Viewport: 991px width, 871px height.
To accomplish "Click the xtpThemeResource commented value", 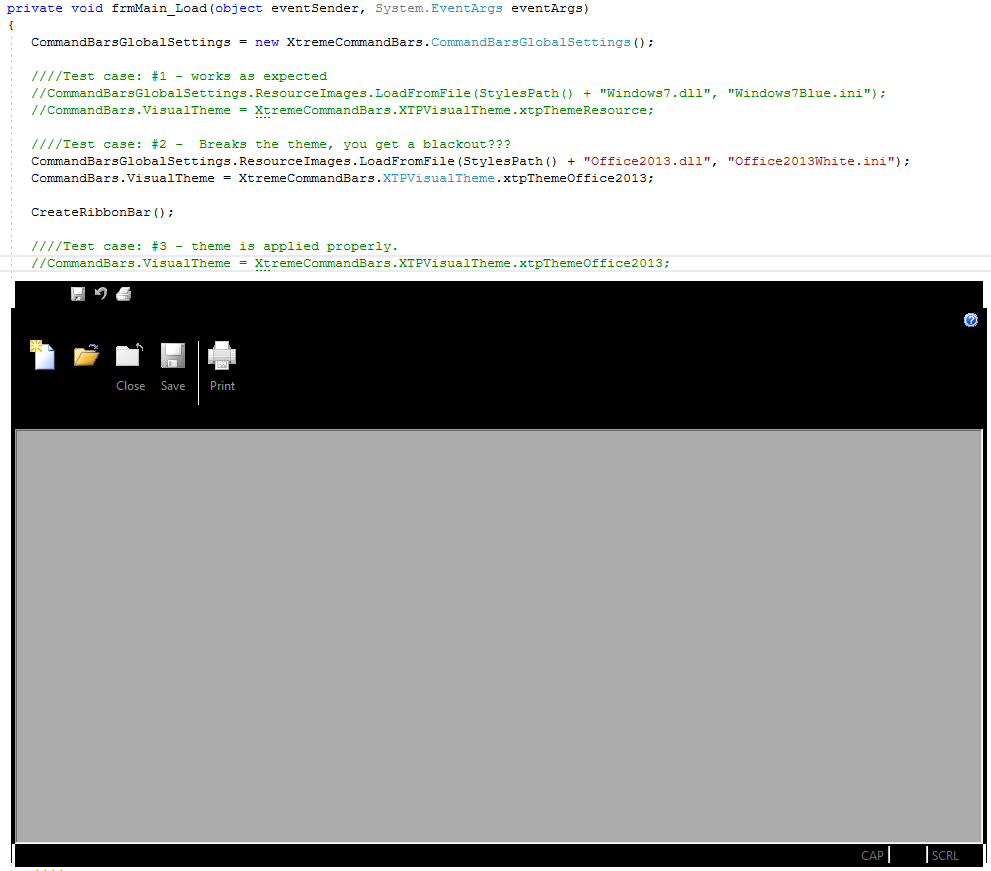I will 583,110.
